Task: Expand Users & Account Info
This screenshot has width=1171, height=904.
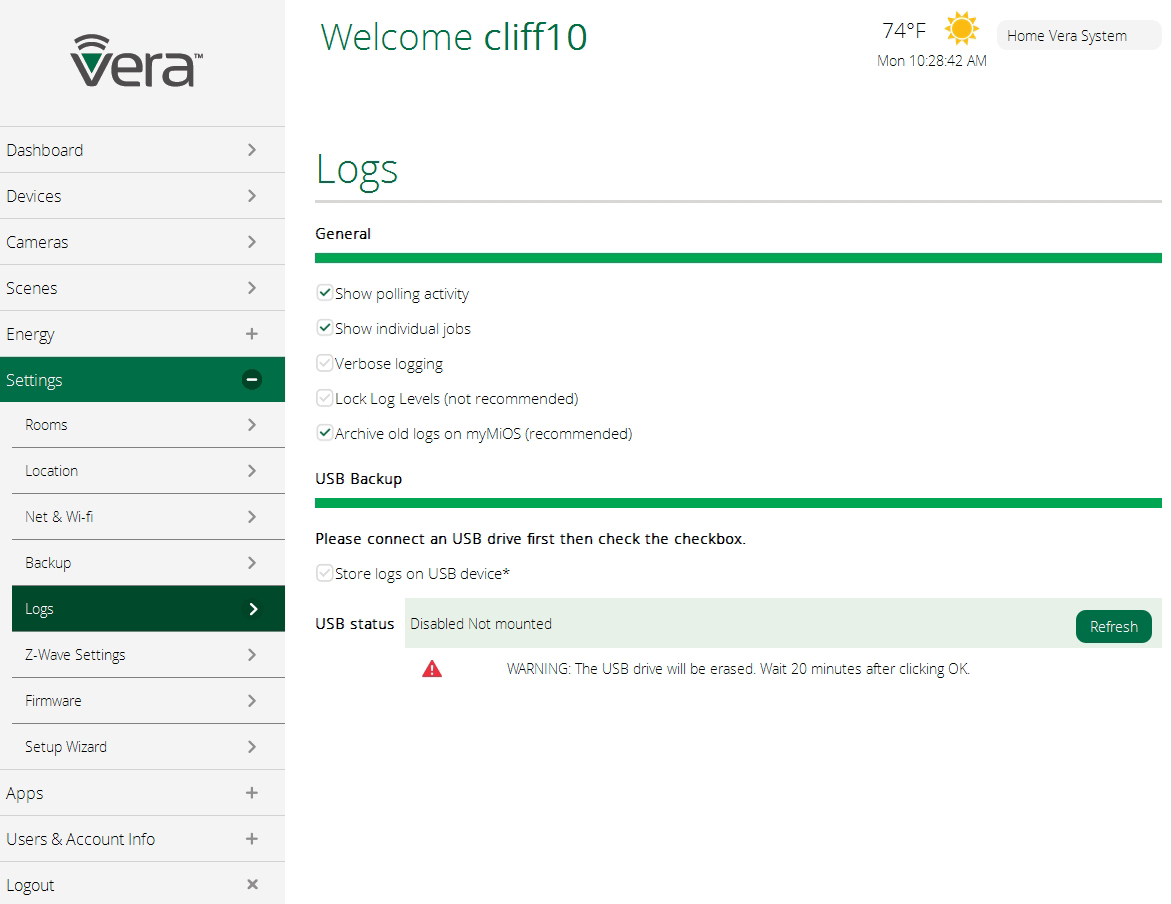Action: (x=142, y=839)
